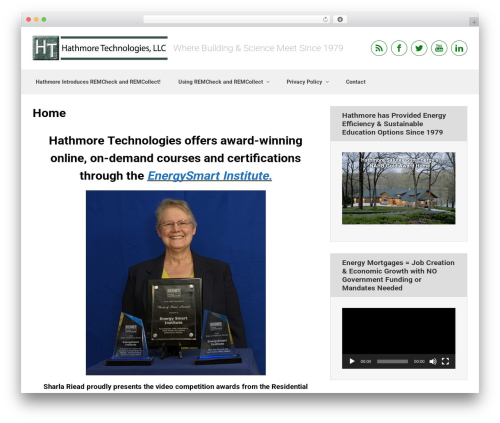Click the Hathmore has Provided Energy heading
Viewport: 500px width, 423px height.
coord(394,124)
